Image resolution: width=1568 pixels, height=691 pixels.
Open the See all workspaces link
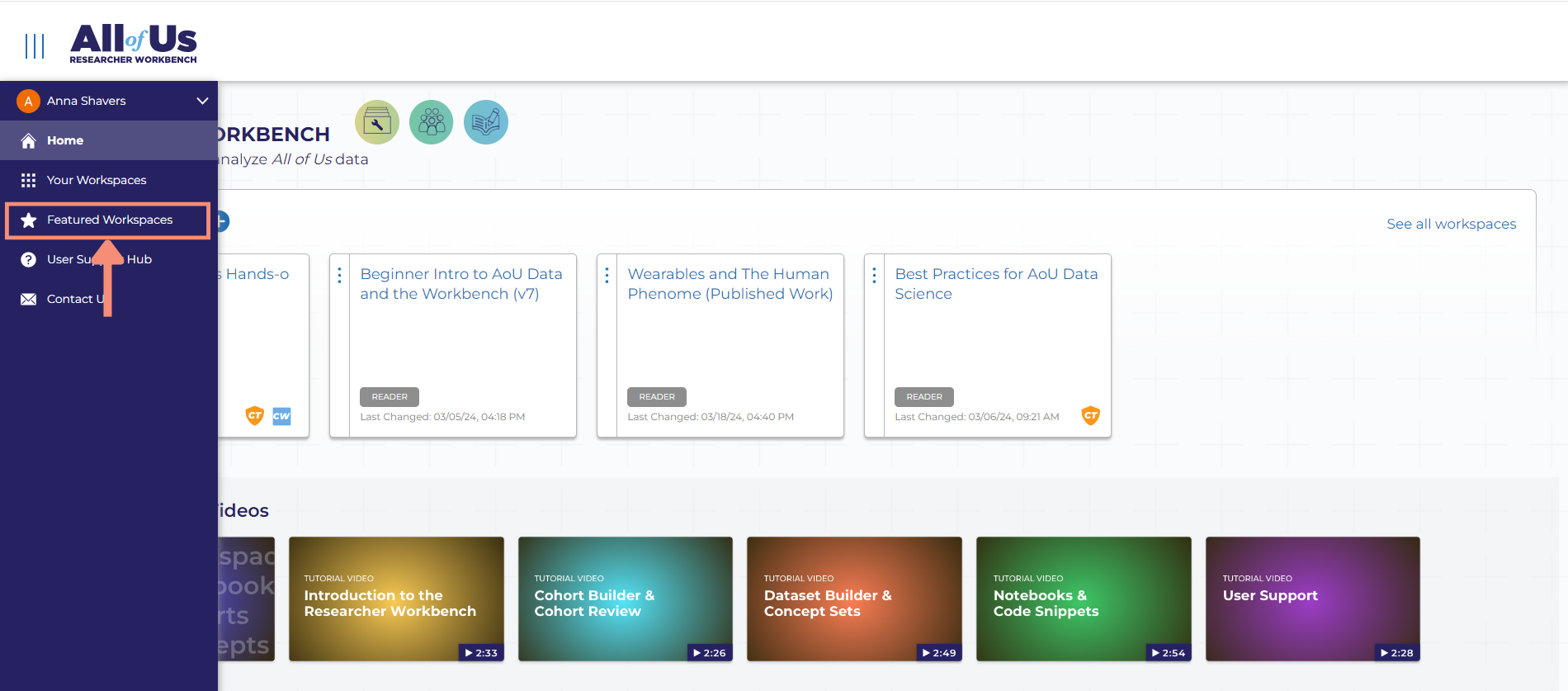1451,224
